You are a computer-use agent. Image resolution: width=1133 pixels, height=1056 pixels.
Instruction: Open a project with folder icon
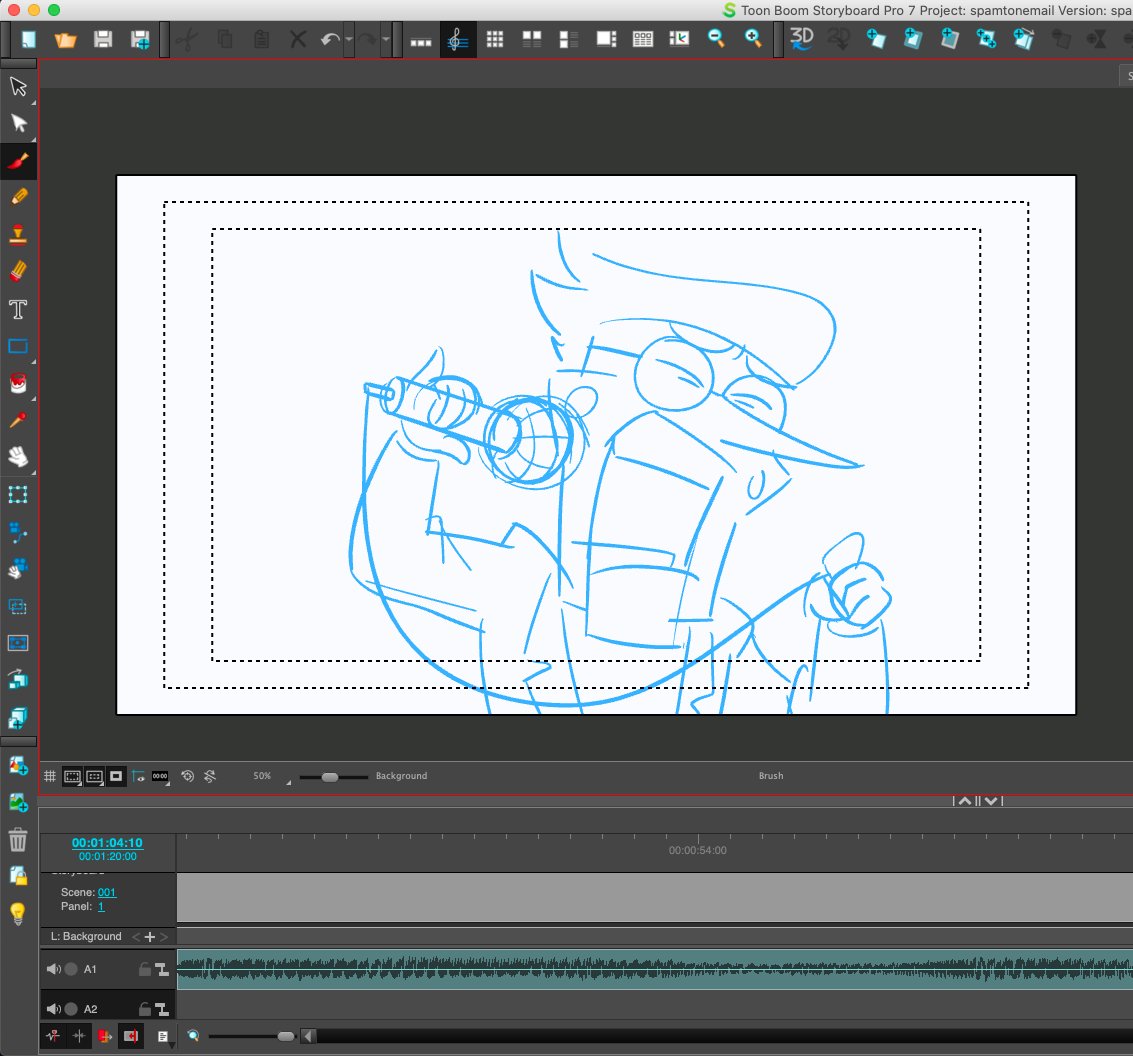[66, 39]
